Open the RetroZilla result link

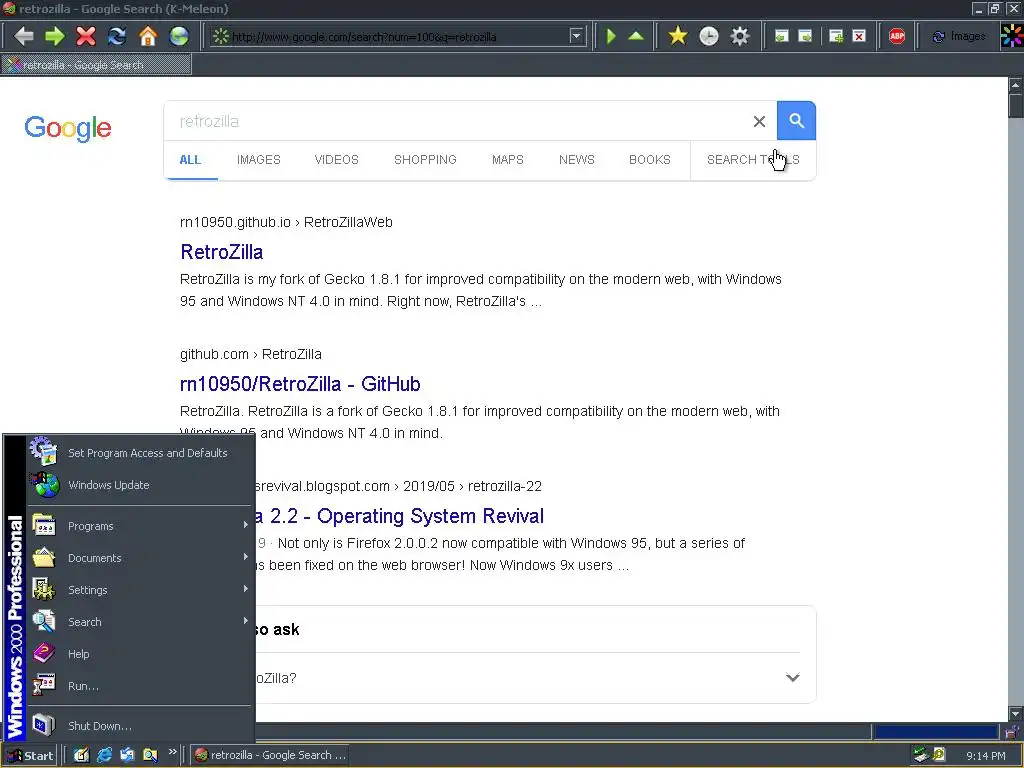coord(221,252)
